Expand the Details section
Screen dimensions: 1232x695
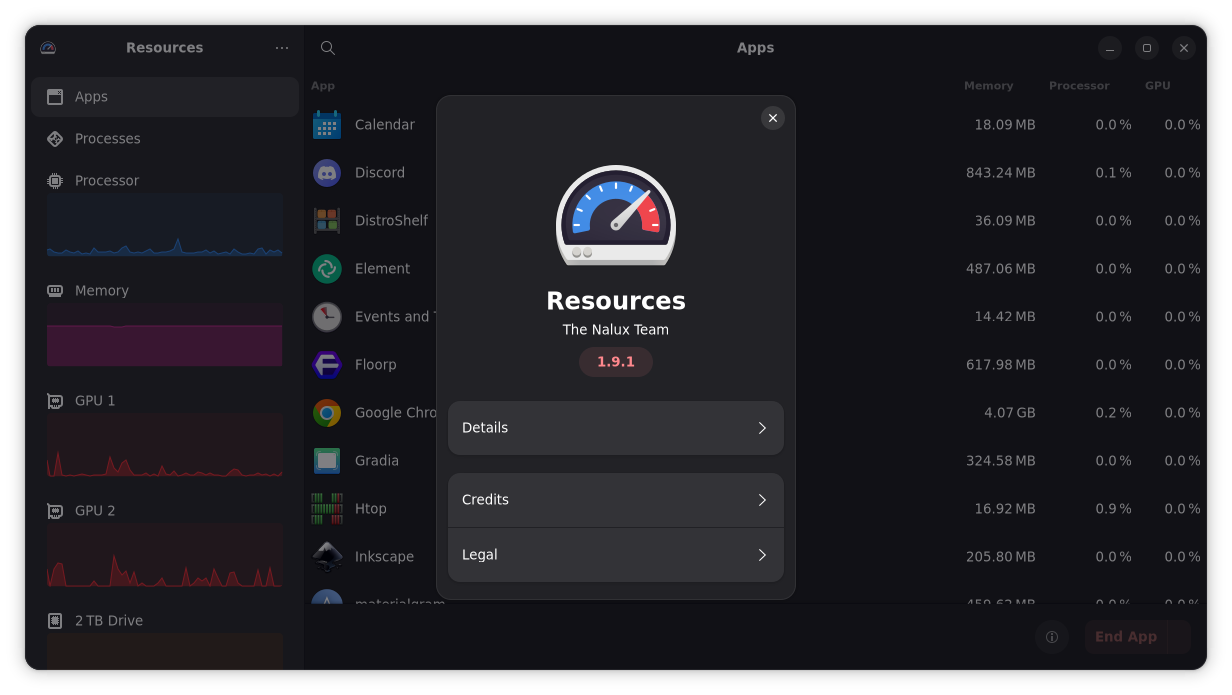coord(615,427)
